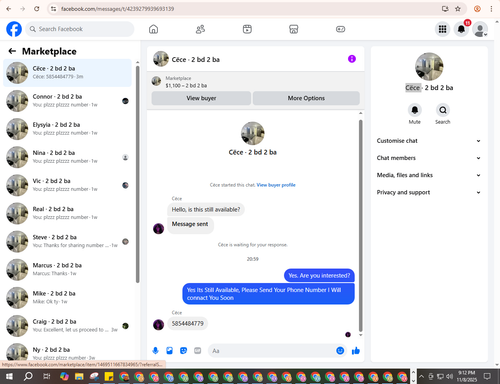500x384 pixels.
Task: Open the Real - 2 bd 2 ba conversation
Action: tap(67, 213)
